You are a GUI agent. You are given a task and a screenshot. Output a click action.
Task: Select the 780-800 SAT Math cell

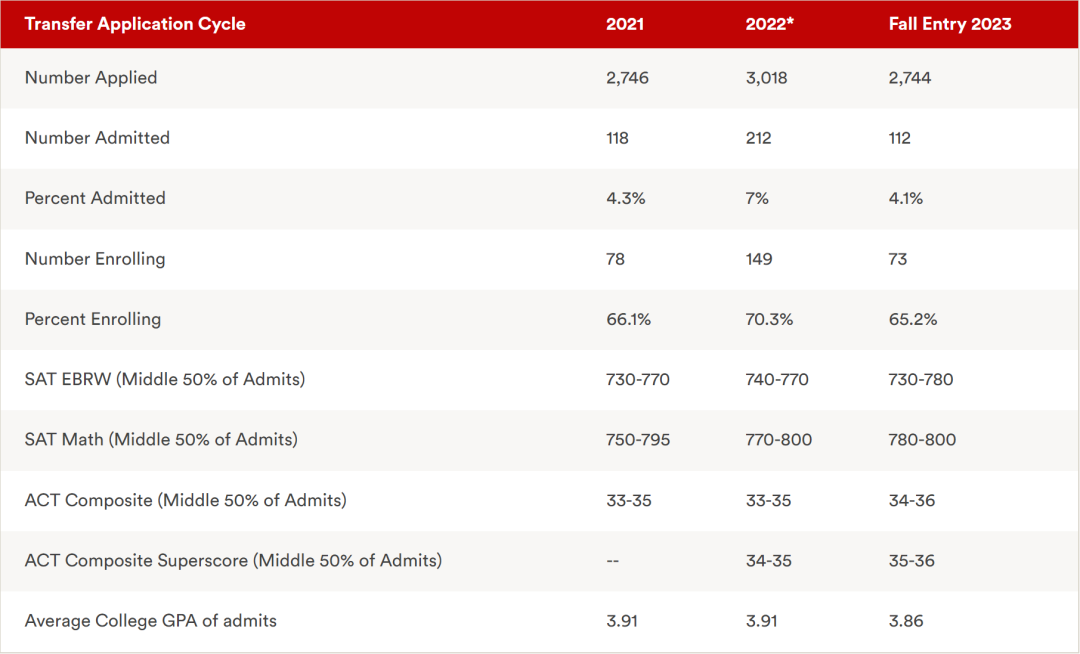(x=922, y=440)
